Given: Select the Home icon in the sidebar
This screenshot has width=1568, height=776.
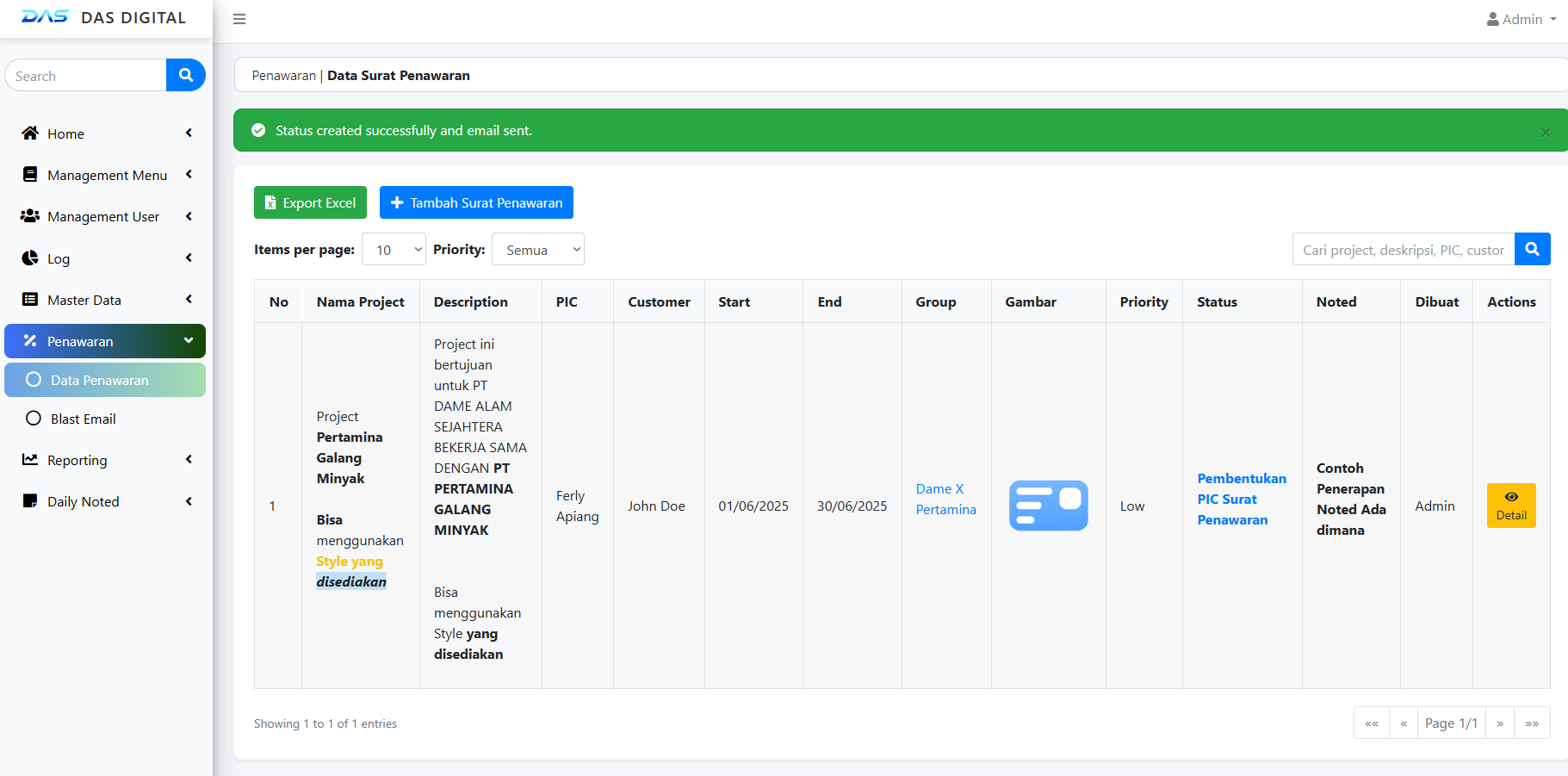Looking at the screenshot, I should pos(30,133).
